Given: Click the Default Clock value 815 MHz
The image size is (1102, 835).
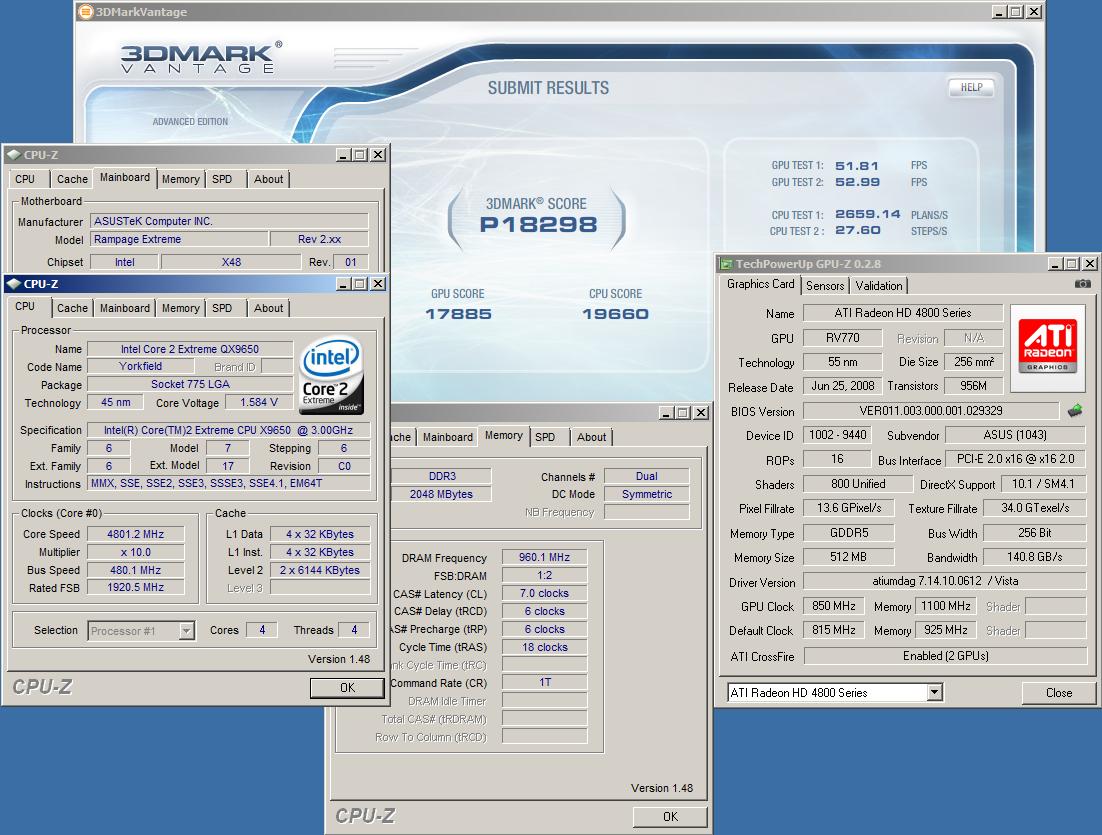Looking at the screenshot, I should click(x=834, y=630).
